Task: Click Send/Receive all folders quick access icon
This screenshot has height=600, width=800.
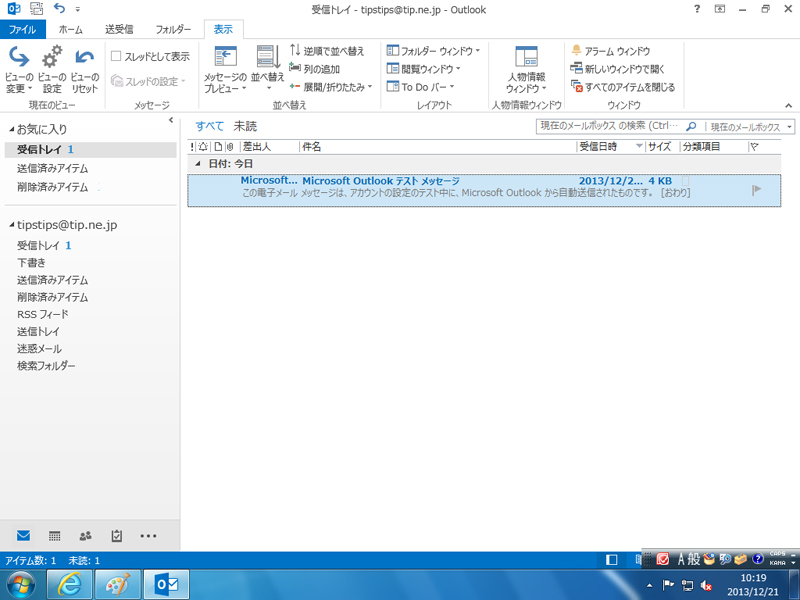Action: [37, 8]
